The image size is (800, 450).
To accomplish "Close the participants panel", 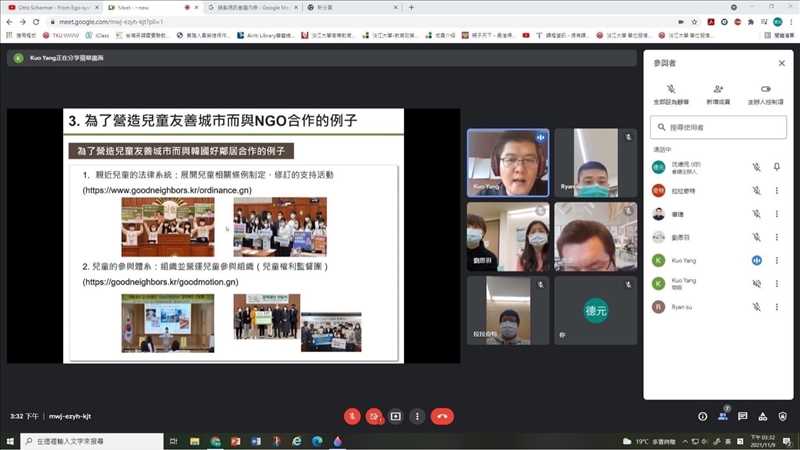I will coord(781,63).
